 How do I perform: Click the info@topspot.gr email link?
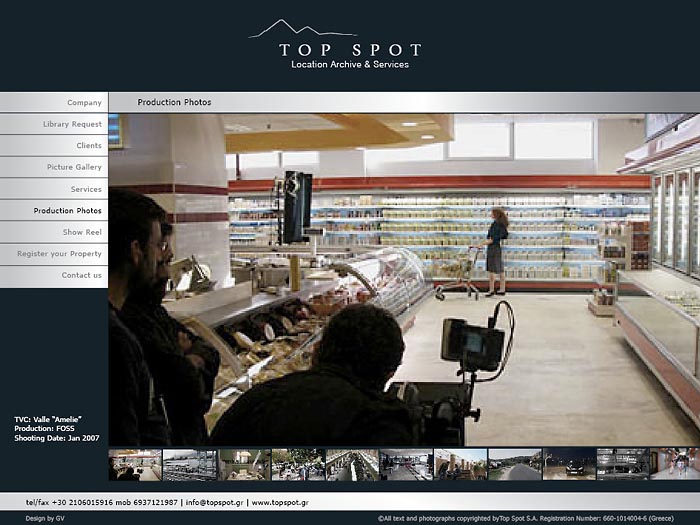(x=212, y=502)
